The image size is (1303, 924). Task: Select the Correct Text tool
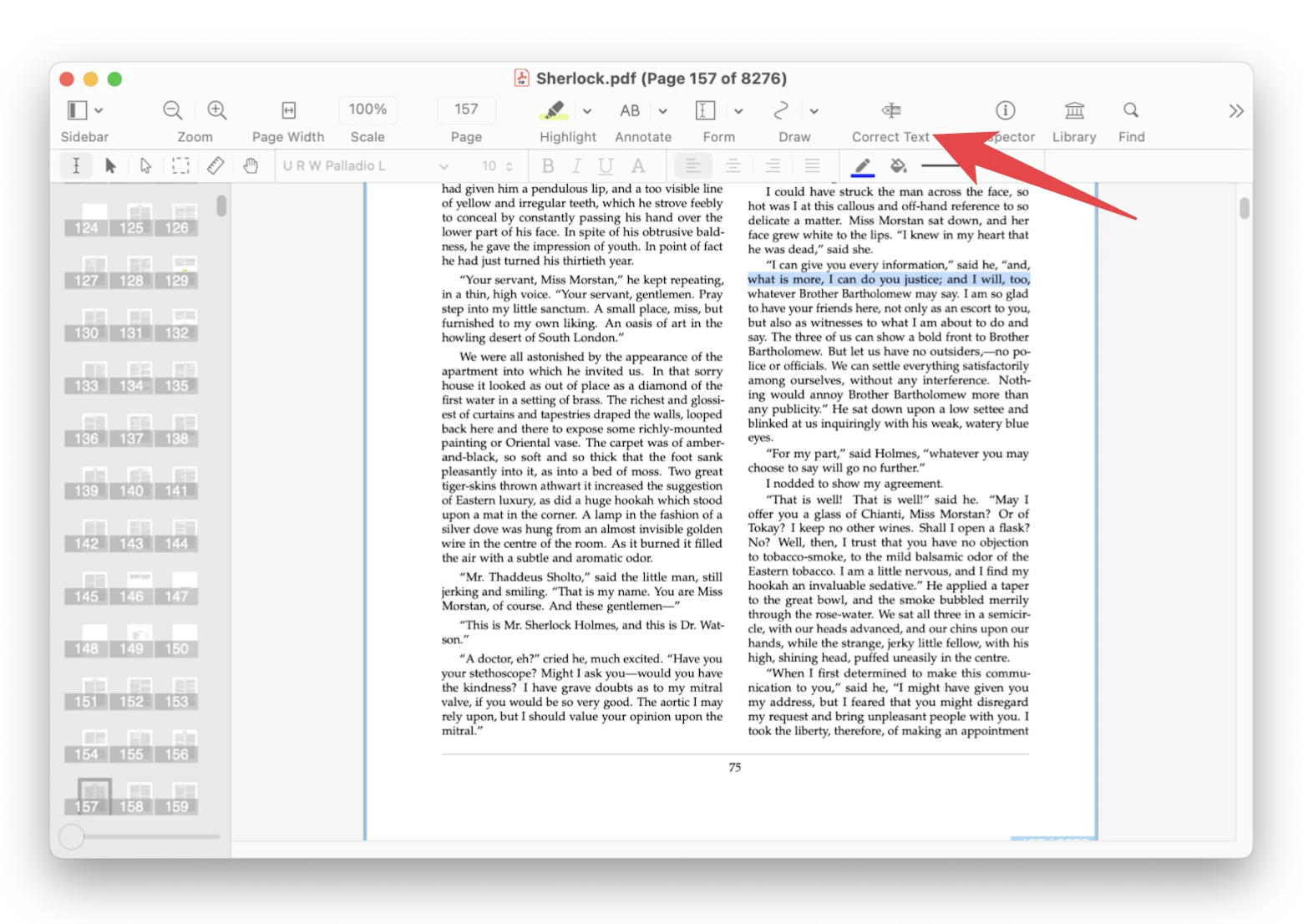(x=890, y=117)
